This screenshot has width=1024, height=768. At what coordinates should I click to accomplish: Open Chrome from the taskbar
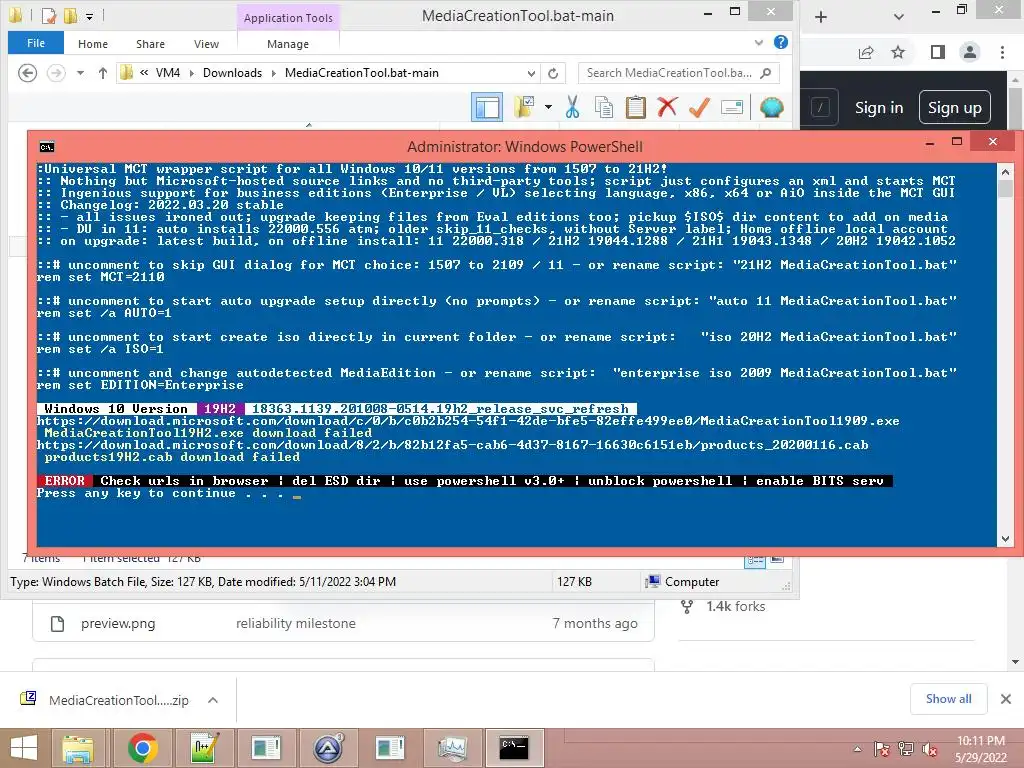pos(142,748)
